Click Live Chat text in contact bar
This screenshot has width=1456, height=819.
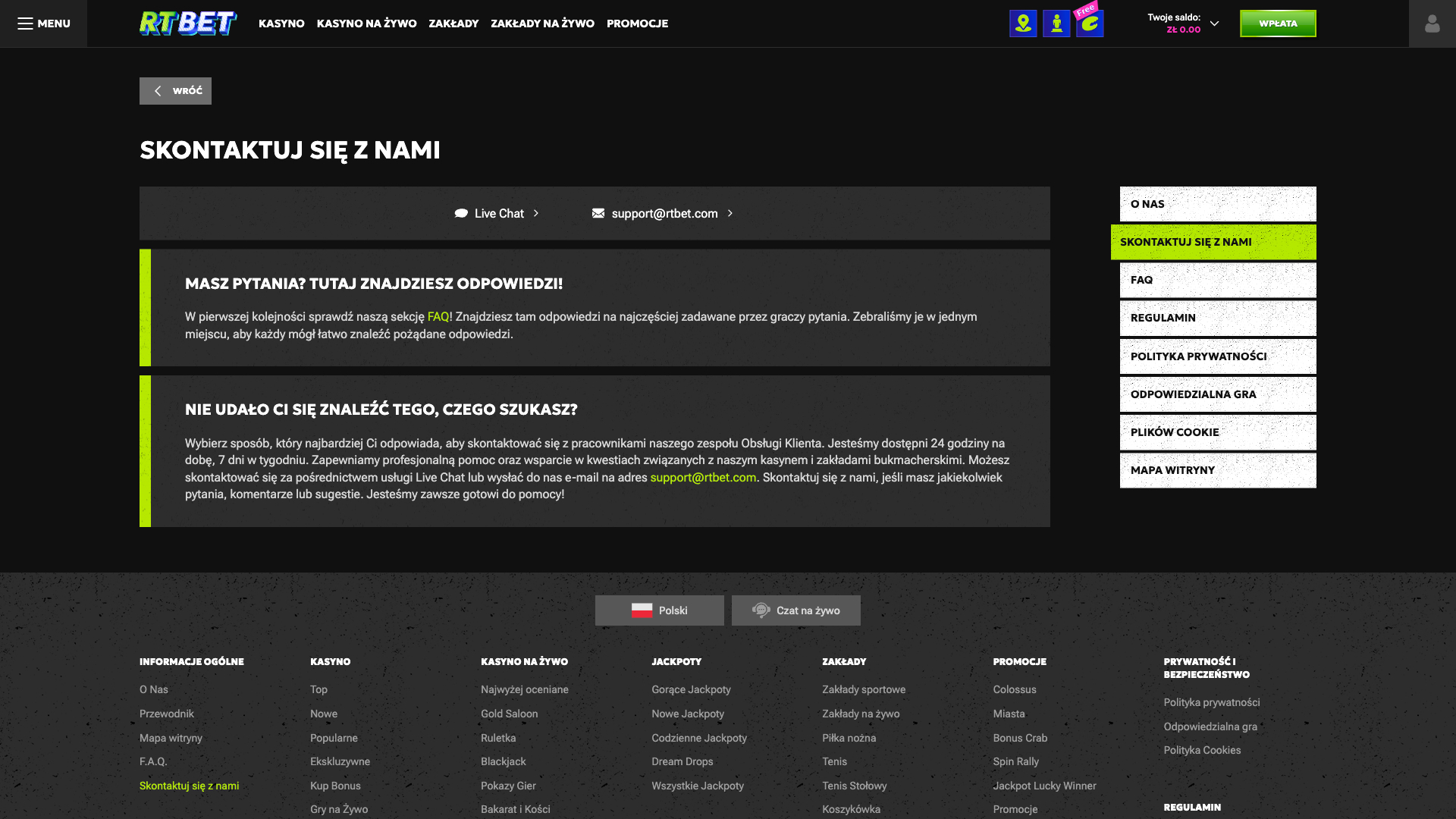coord(499,214)
